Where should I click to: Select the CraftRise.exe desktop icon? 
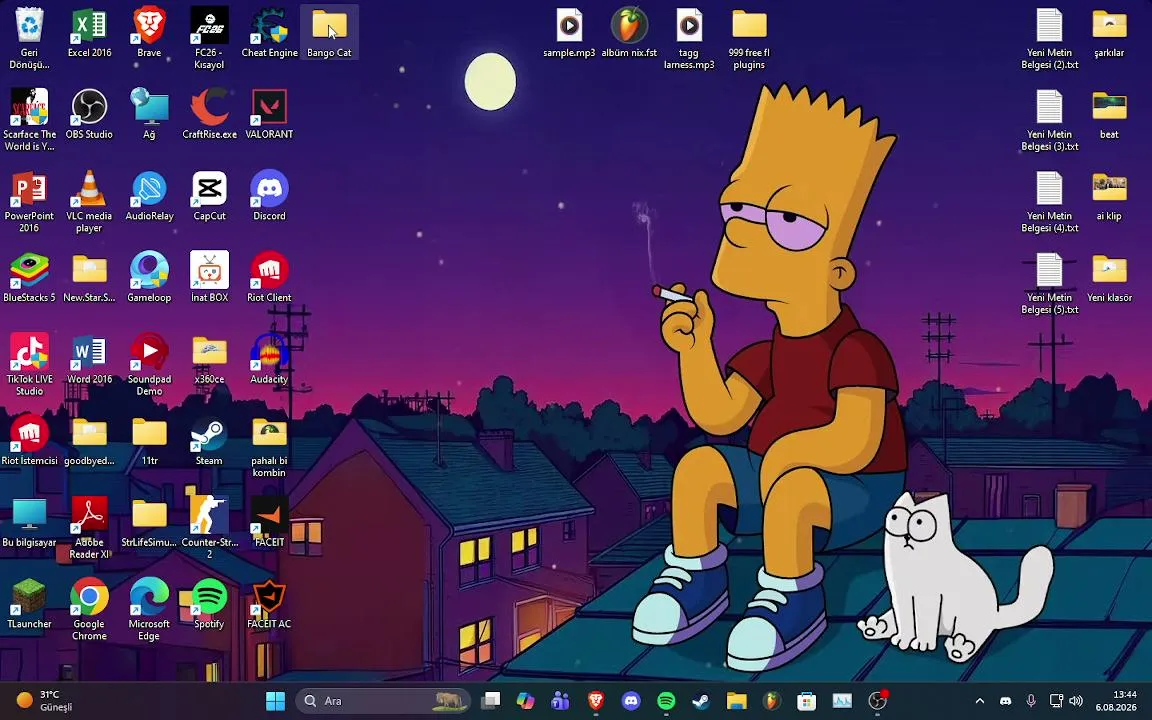[x=209, y=114]
